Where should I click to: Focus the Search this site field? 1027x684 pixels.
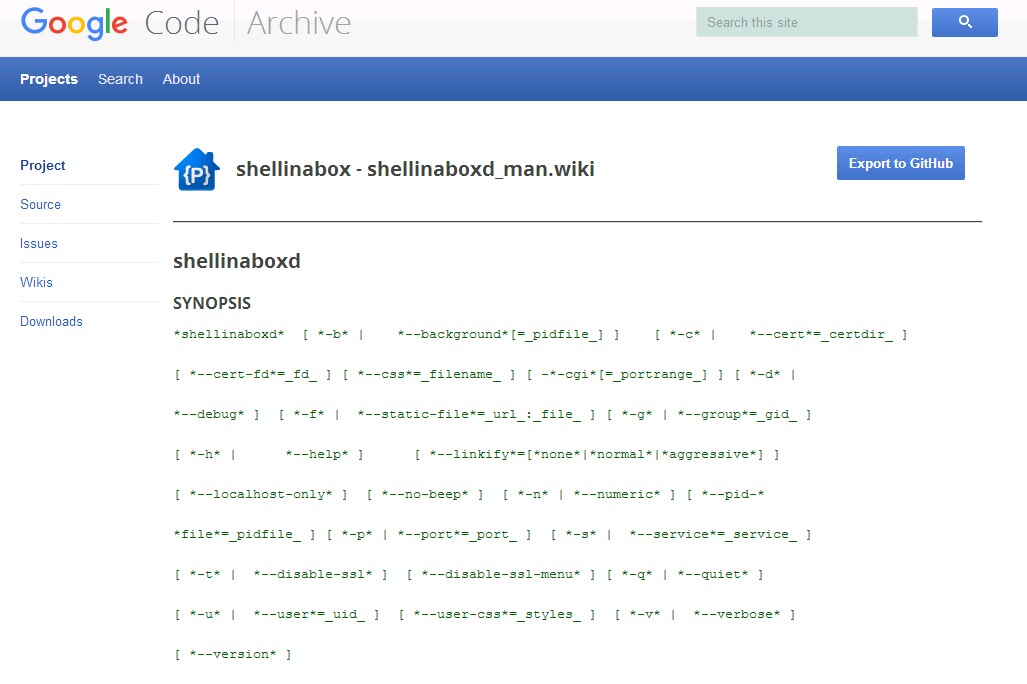(x=806, y=22)
